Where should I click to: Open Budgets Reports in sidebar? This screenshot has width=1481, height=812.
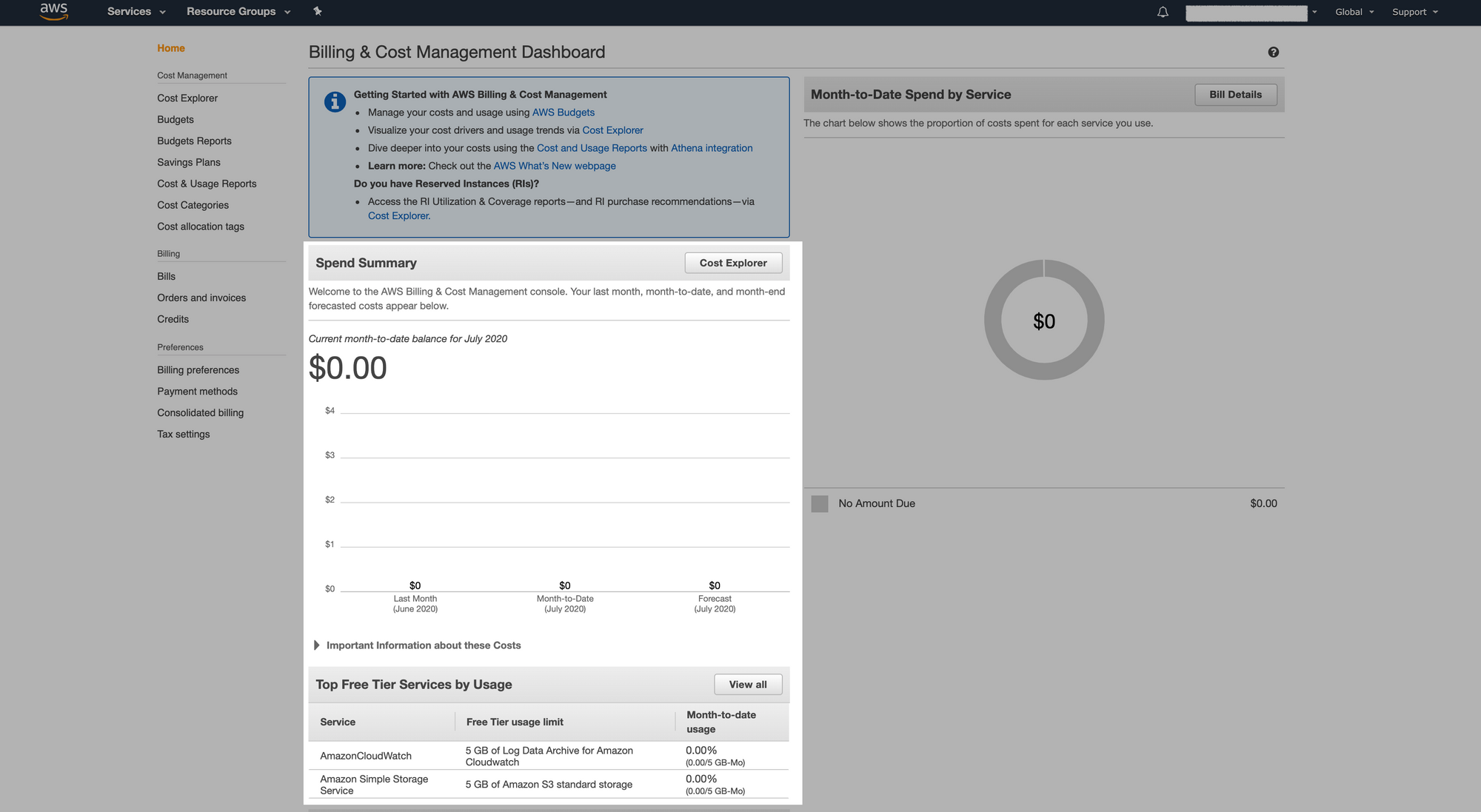click(194, 141)
